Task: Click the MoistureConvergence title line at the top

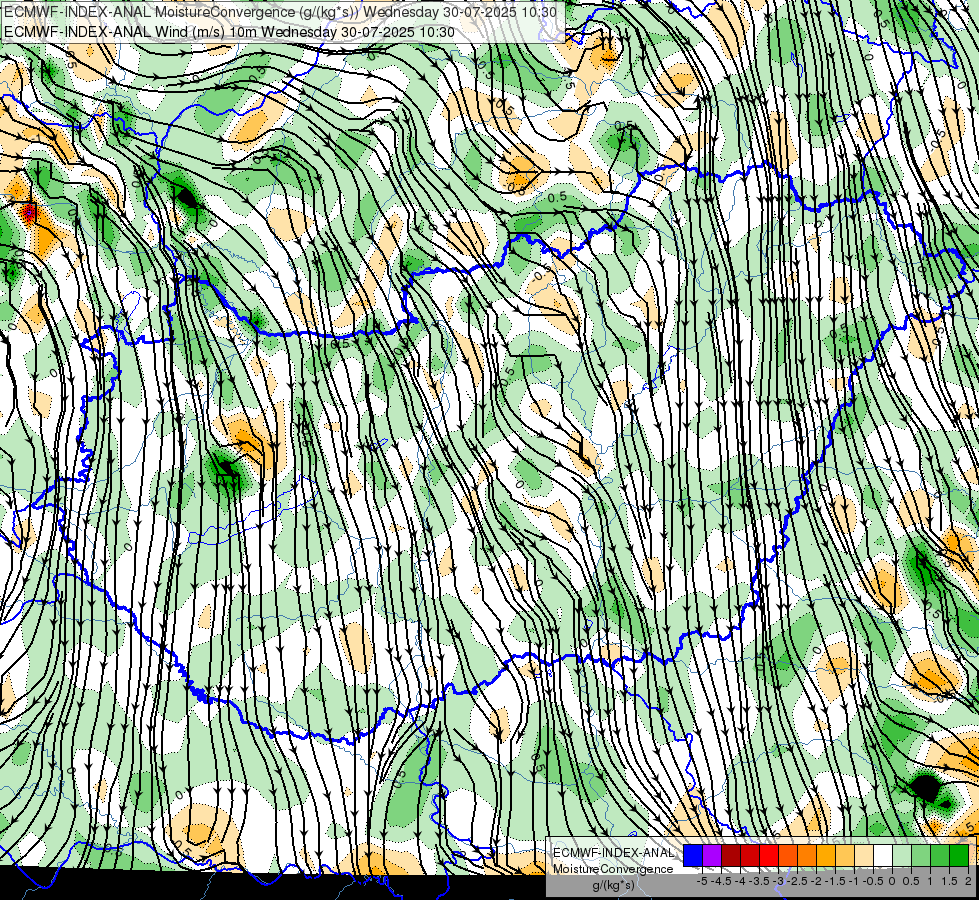Action: click(x=282, y=12)
